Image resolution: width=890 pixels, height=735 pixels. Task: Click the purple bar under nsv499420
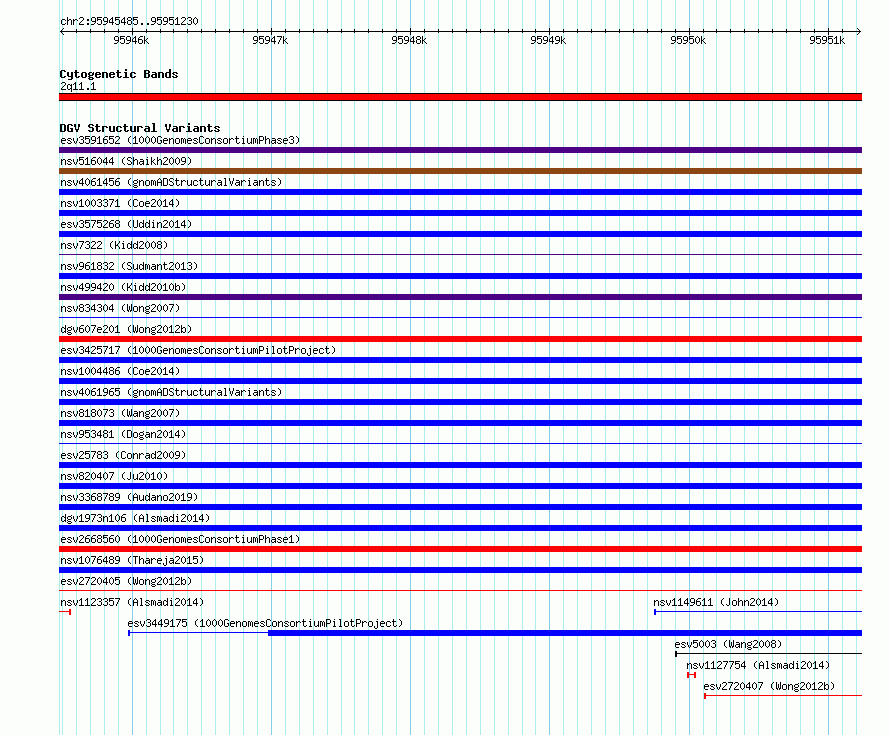coord(460,297)
